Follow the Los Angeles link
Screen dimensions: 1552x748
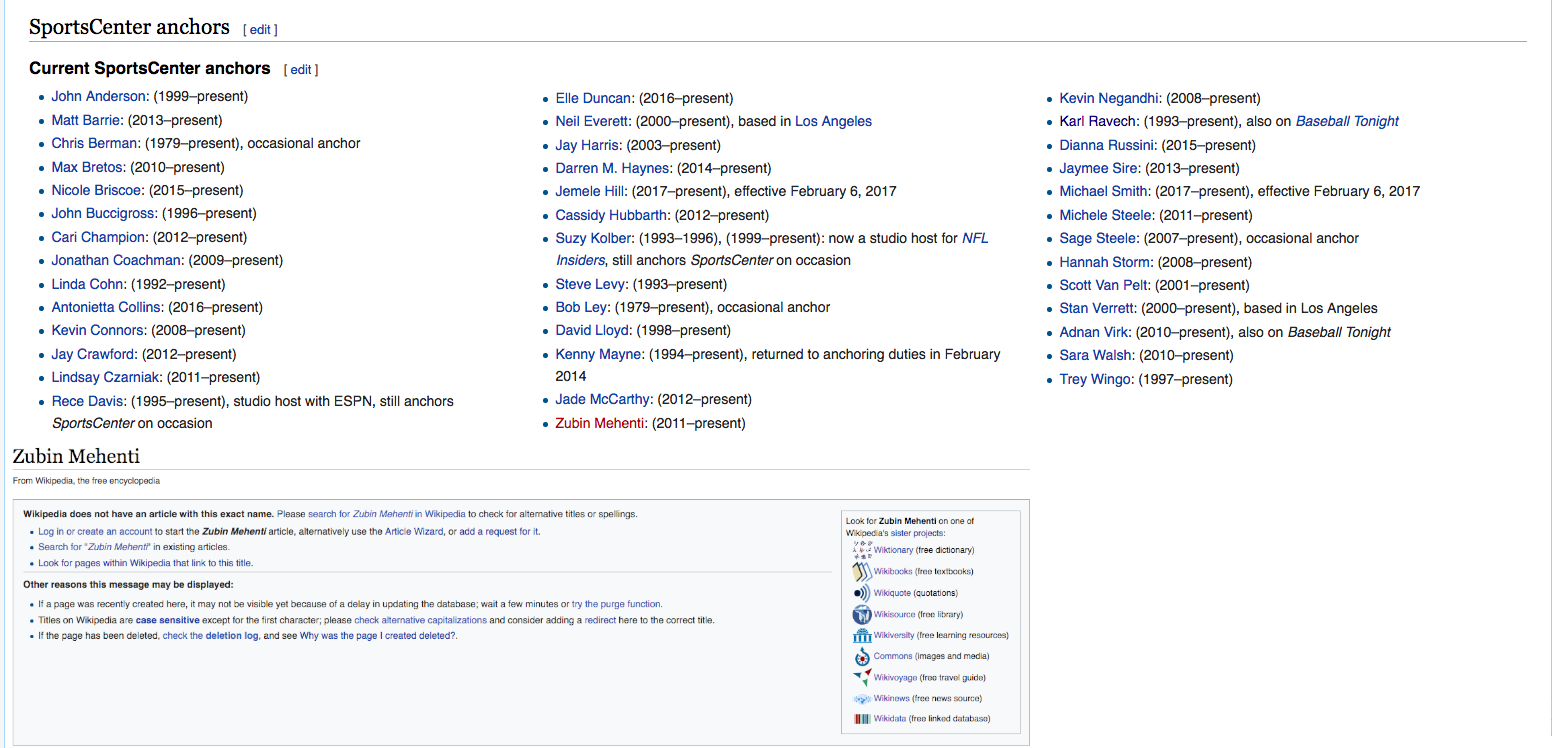(x=833, y=121)
